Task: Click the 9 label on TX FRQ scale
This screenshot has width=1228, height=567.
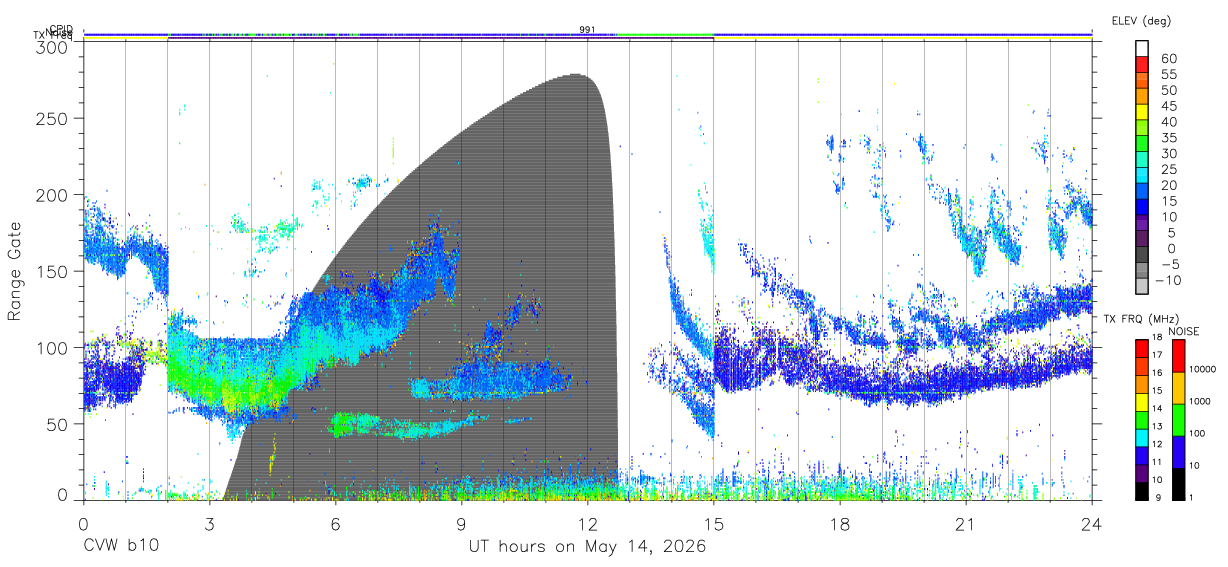Action: [x=1158, y=498]
